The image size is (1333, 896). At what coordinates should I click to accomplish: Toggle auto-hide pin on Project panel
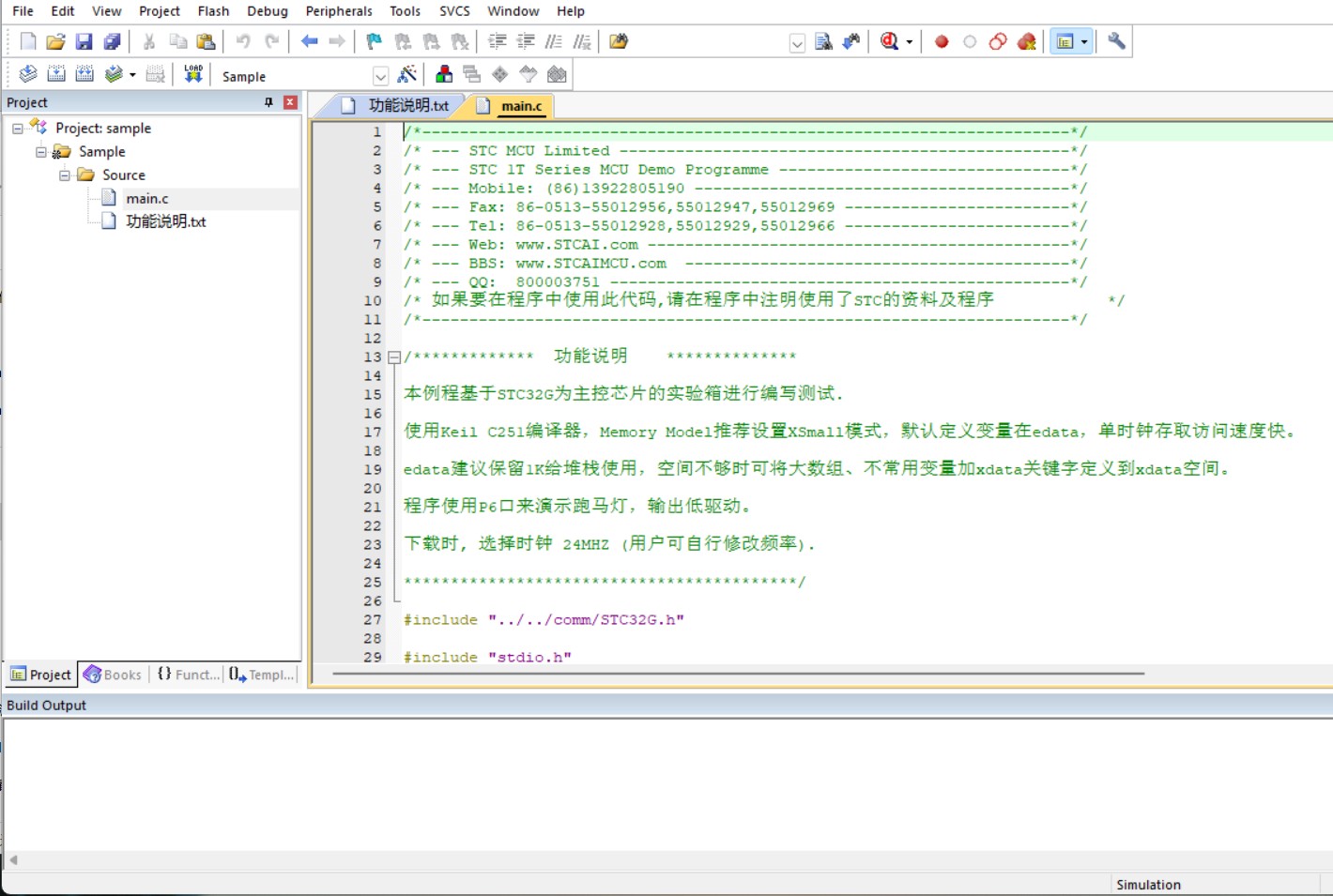[268, 102]
